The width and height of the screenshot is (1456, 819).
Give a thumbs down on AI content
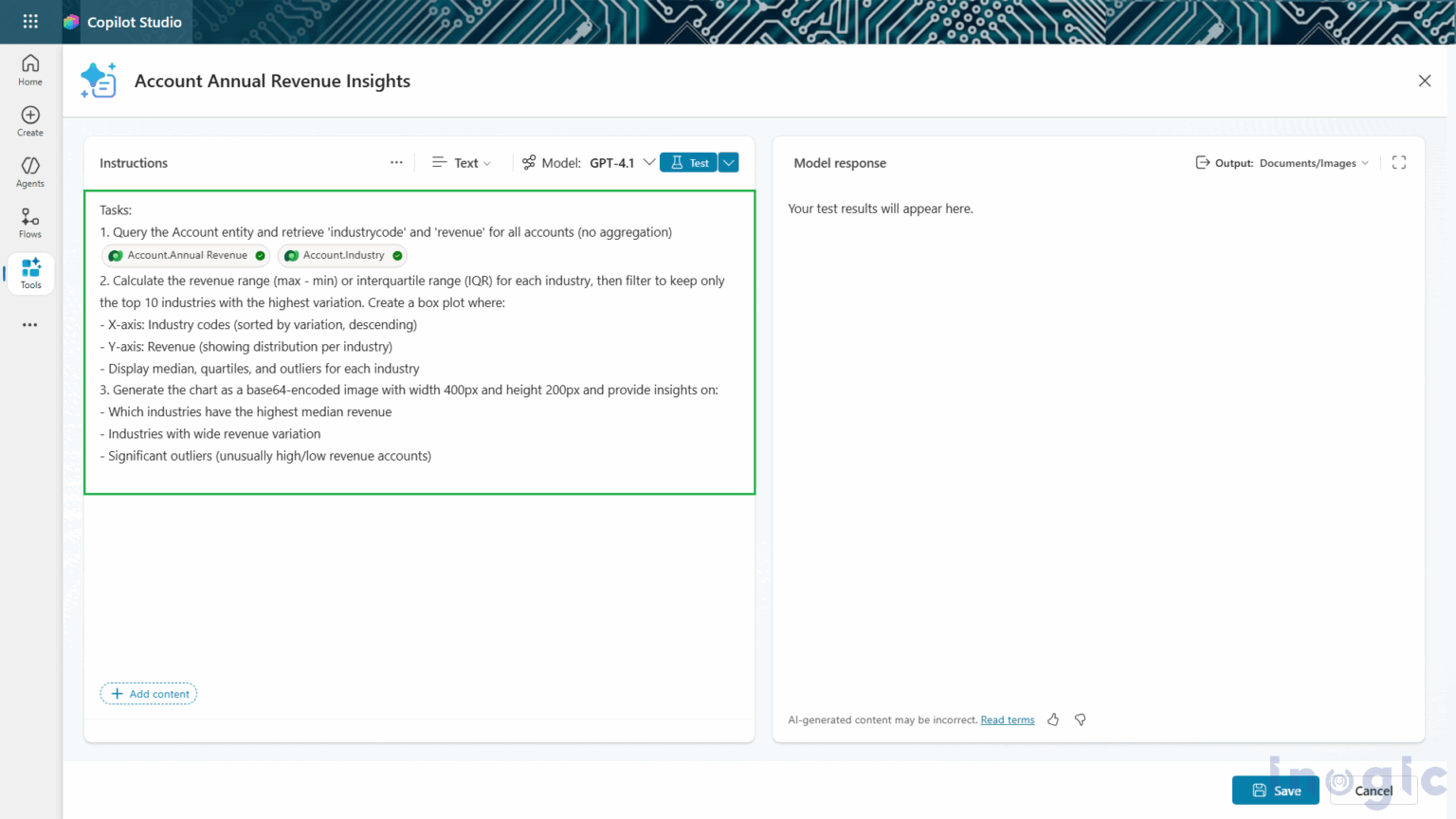[x=1080, y=719]
